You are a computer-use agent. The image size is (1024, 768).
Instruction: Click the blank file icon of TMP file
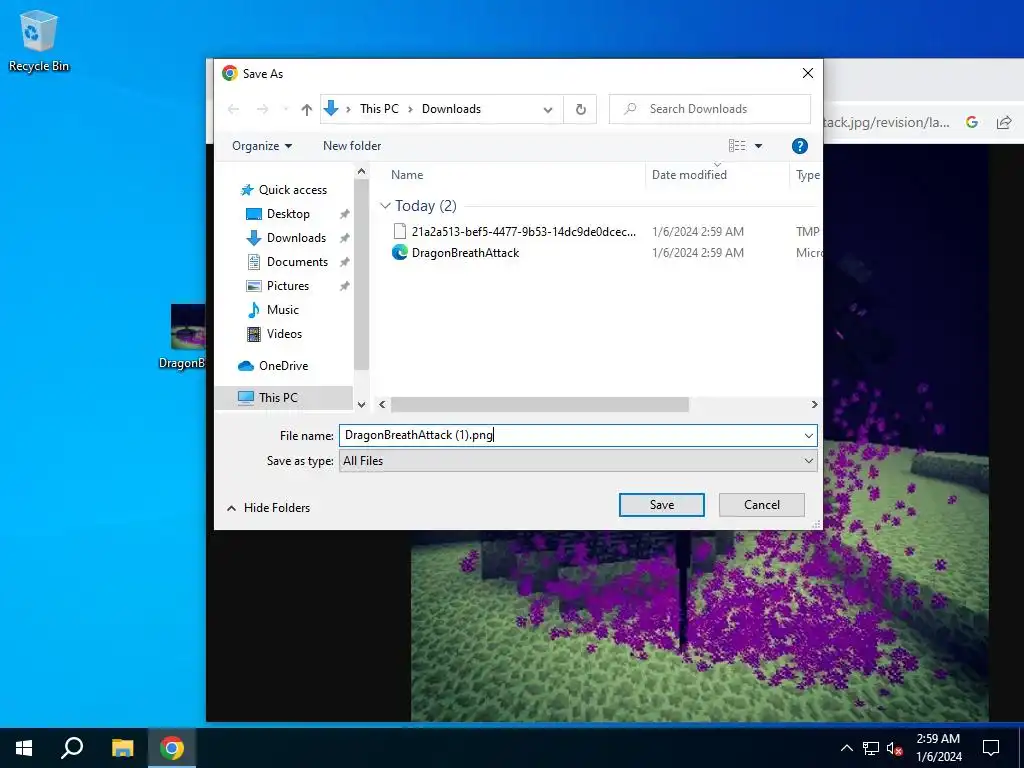click(400, 231)
